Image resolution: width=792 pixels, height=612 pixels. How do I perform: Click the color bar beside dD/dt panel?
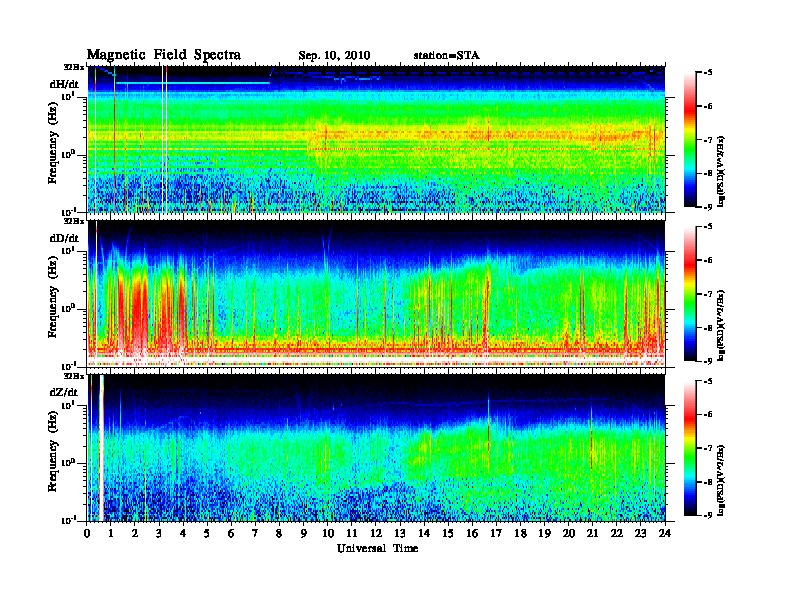click(x=690, y=293)
